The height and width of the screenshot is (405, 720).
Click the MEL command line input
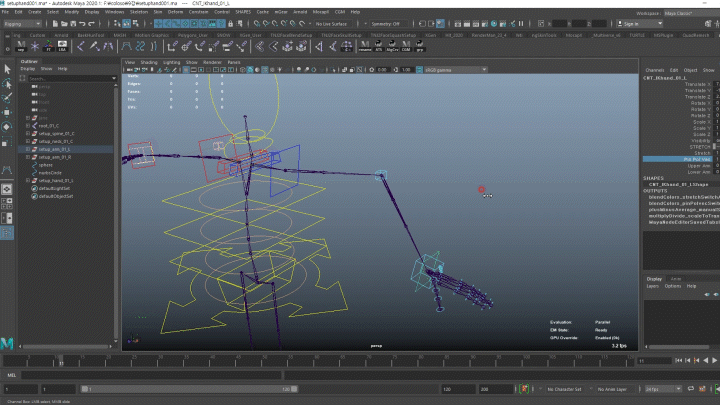coord(151,375)
